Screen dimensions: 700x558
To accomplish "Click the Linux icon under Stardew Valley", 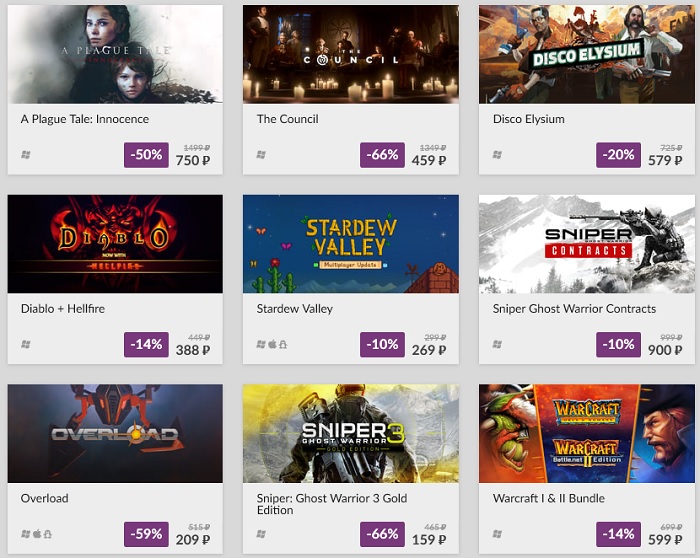I will click(x=283, y=344).
